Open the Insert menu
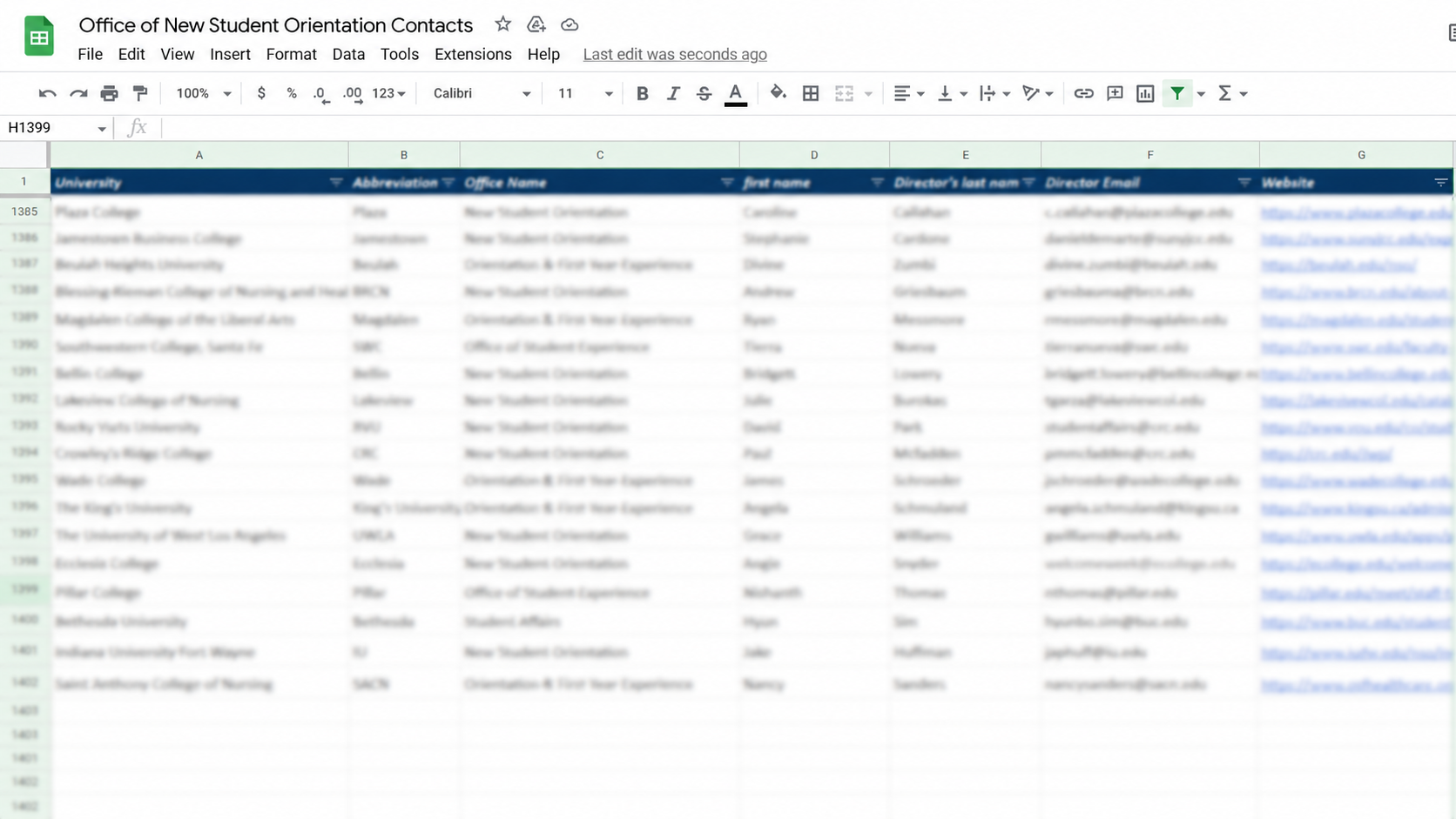This screenshot has height=819, width=1456. point(230,54)
